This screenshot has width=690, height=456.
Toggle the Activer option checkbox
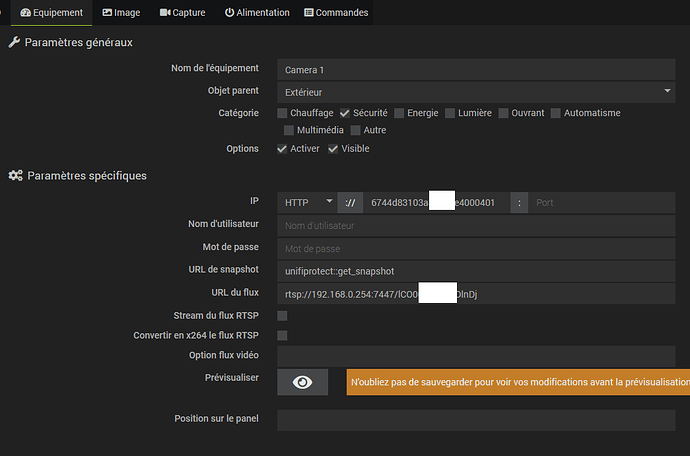282,149
